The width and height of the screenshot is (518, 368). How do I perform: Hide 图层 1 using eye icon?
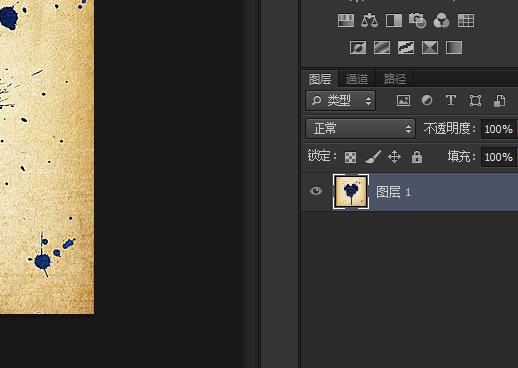pyautogui.click(x=316, y=191)
